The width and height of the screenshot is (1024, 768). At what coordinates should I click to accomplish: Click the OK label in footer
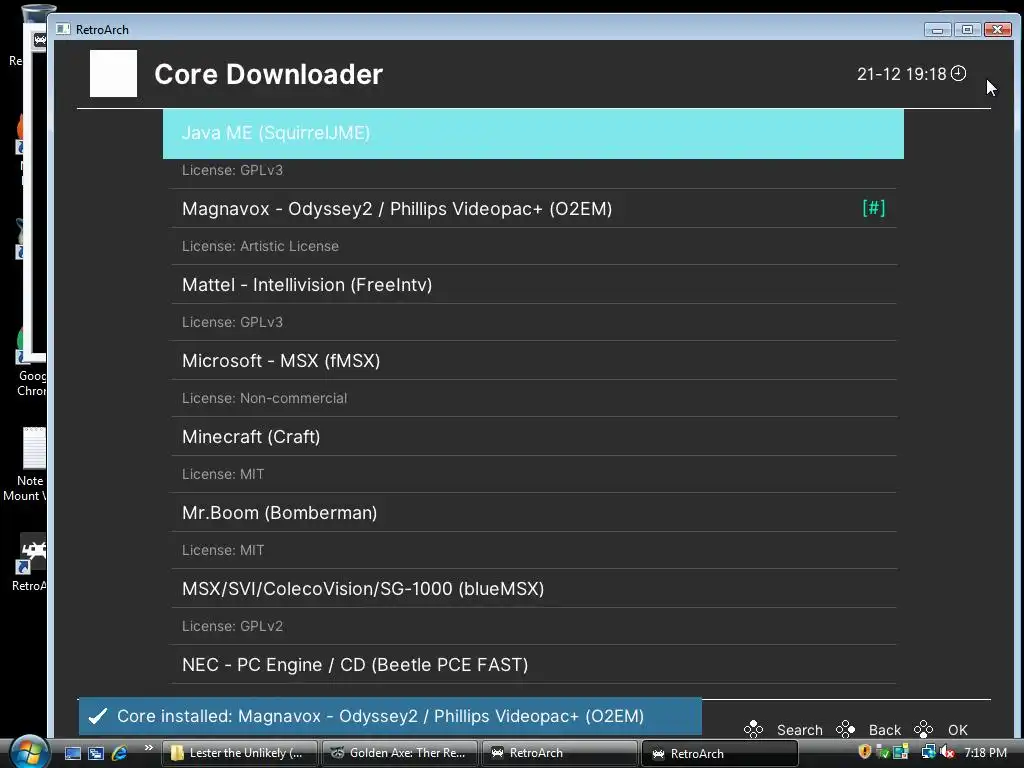pos(957,730)
